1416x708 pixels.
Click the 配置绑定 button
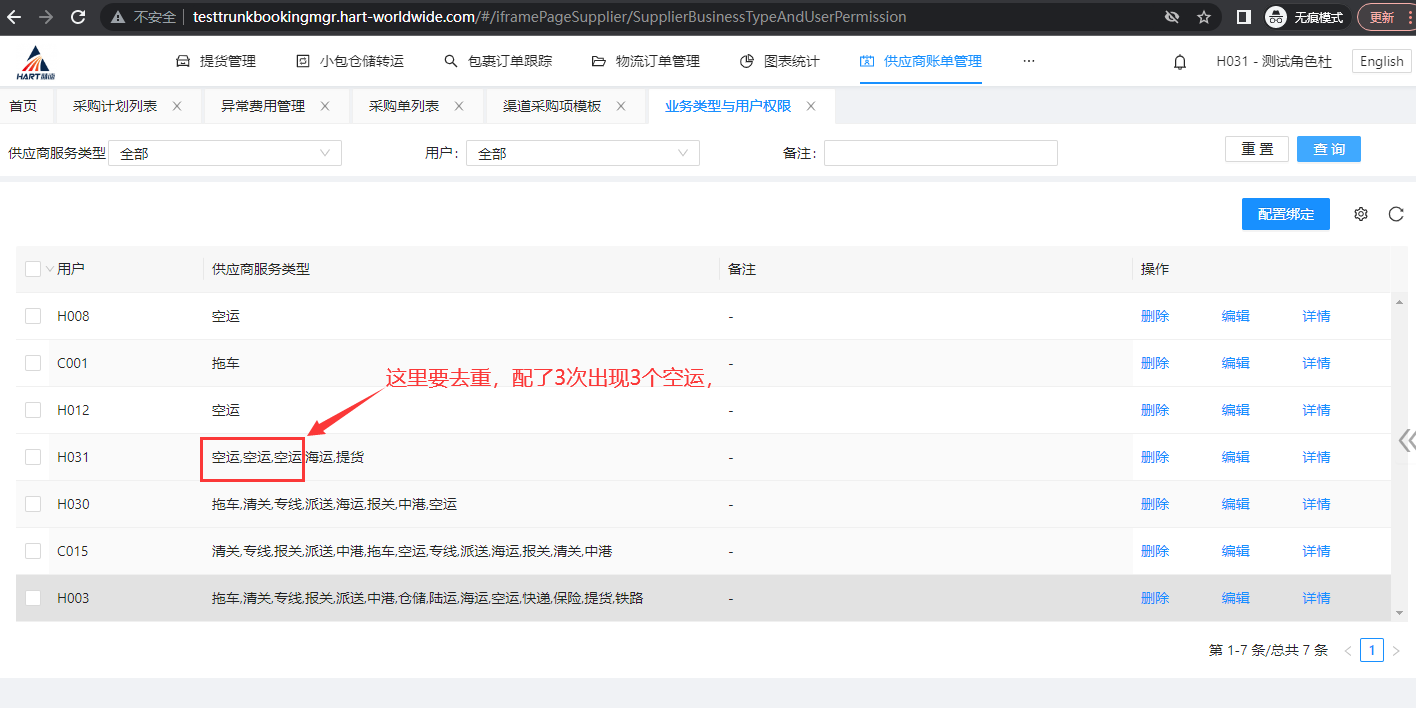point(1285,214)
